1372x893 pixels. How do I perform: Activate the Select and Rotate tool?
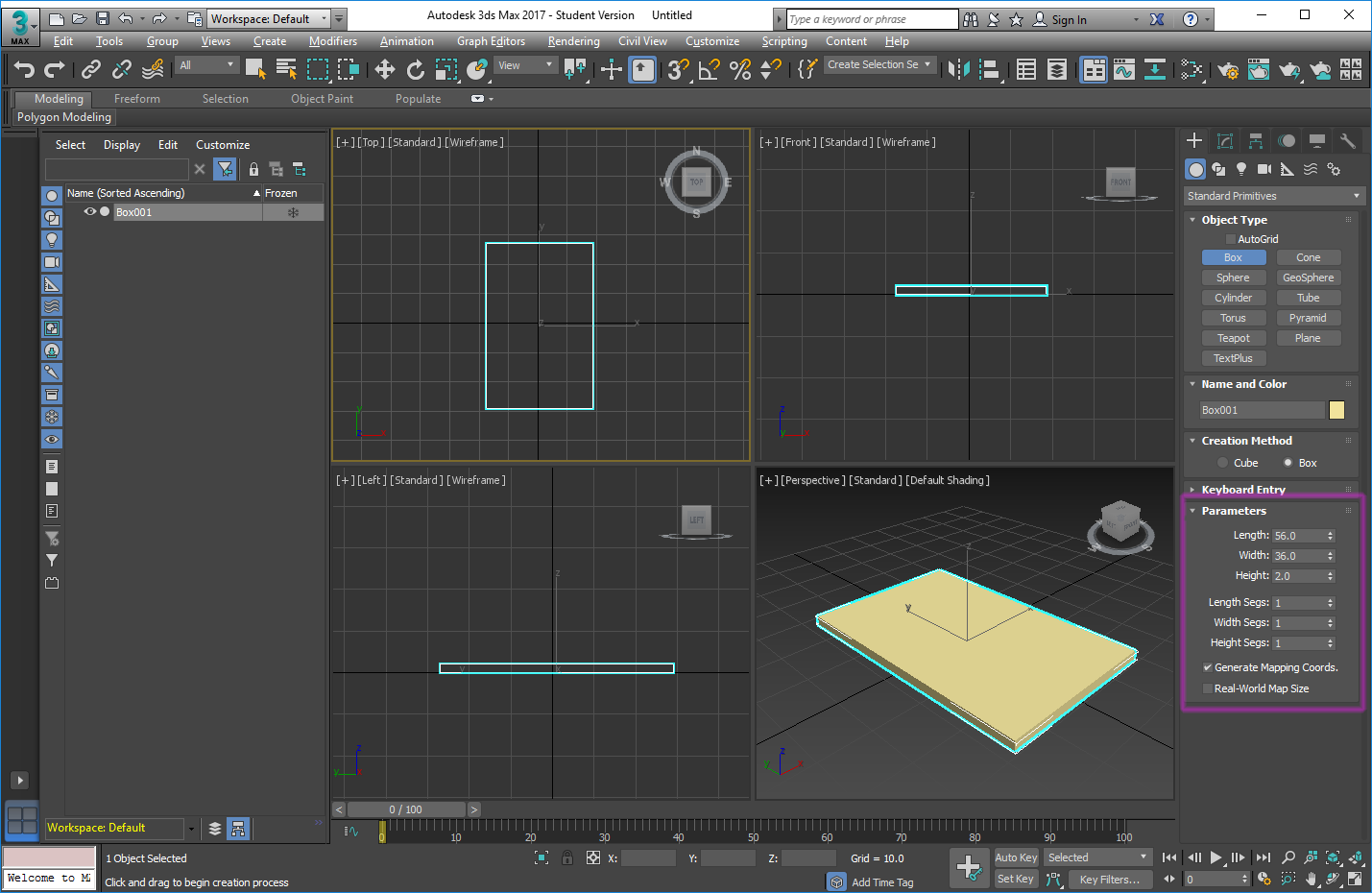point(416,69)
